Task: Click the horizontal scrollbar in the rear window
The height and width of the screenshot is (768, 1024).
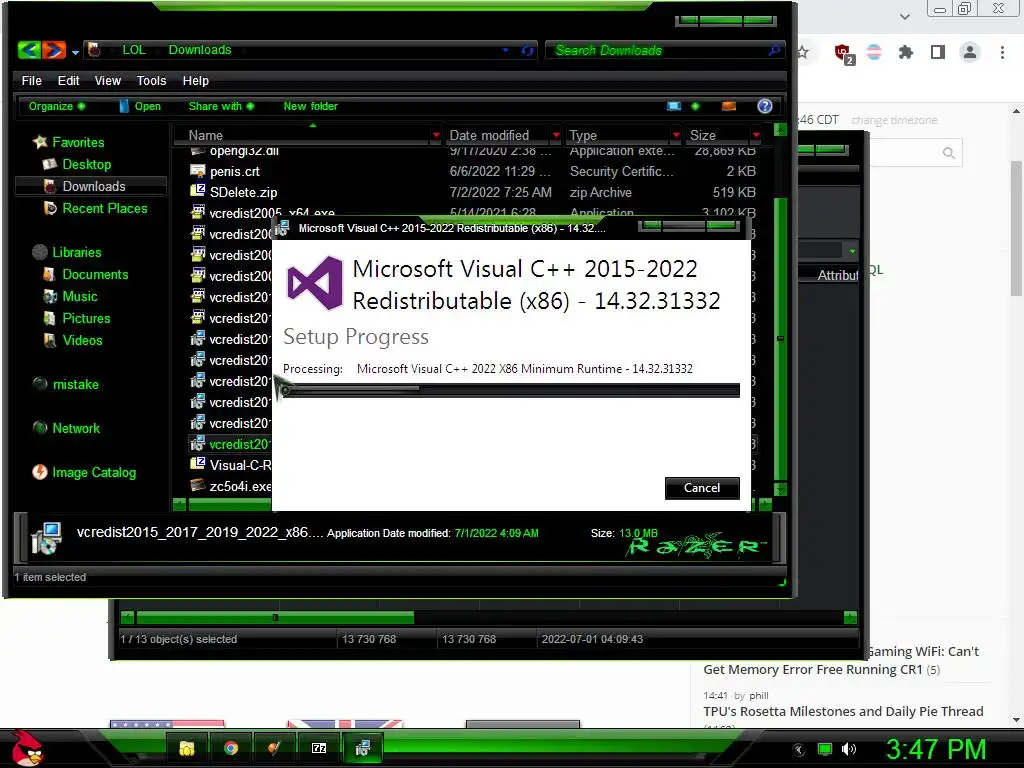Action: tap(274, 617)
